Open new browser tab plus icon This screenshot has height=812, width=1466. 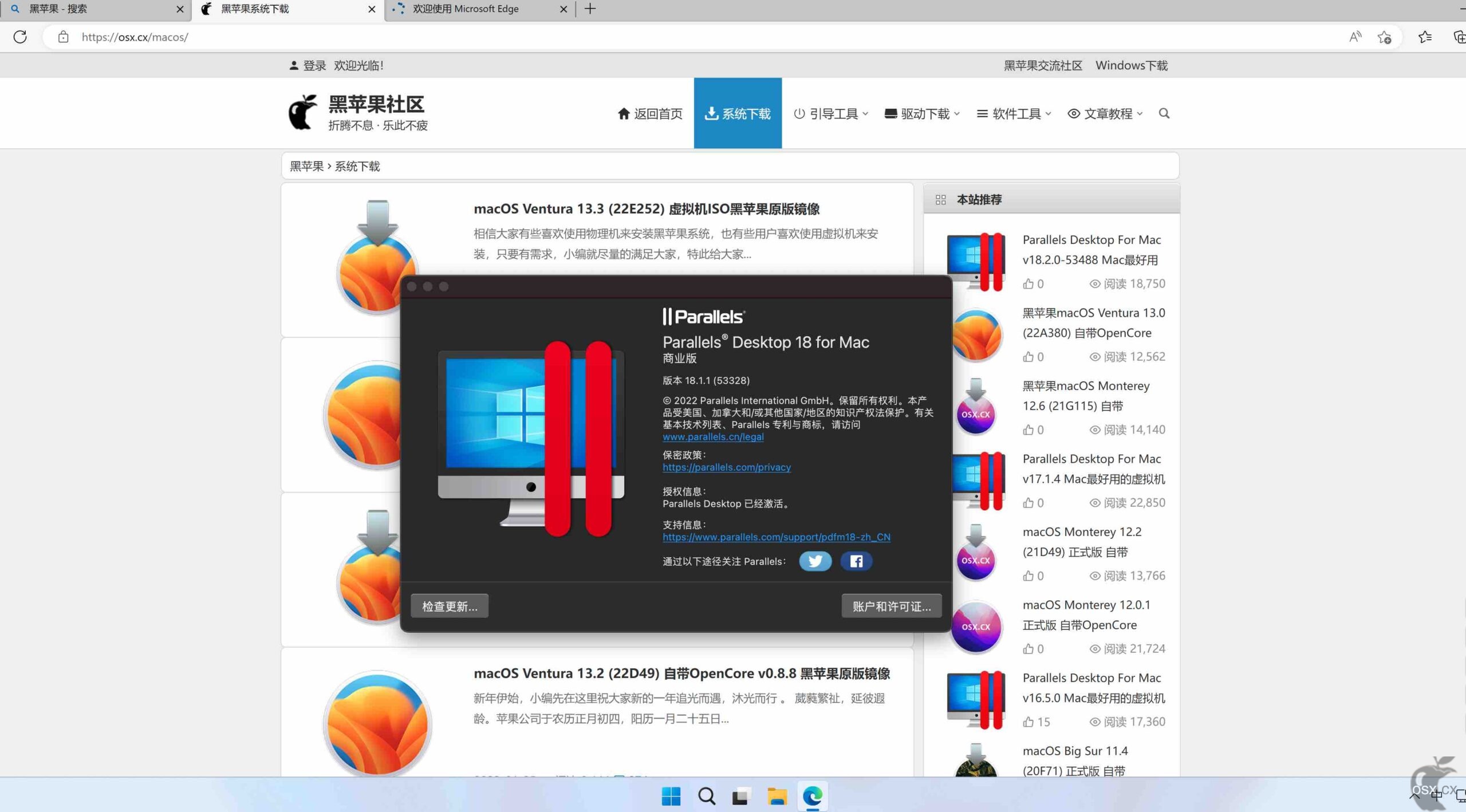pyautogui.click(x=590, y=9)
